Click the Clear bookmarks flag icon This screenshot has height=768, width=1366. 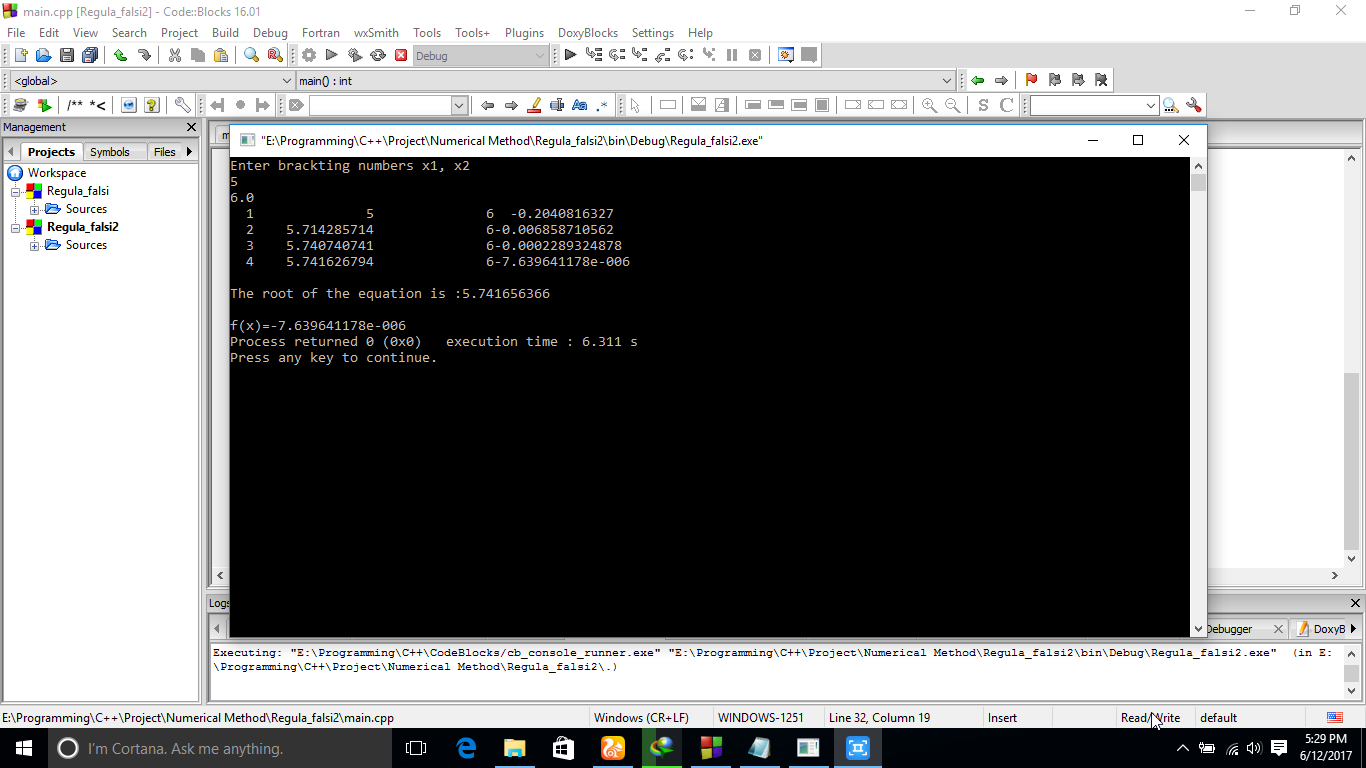click(x=1101, y=80)
